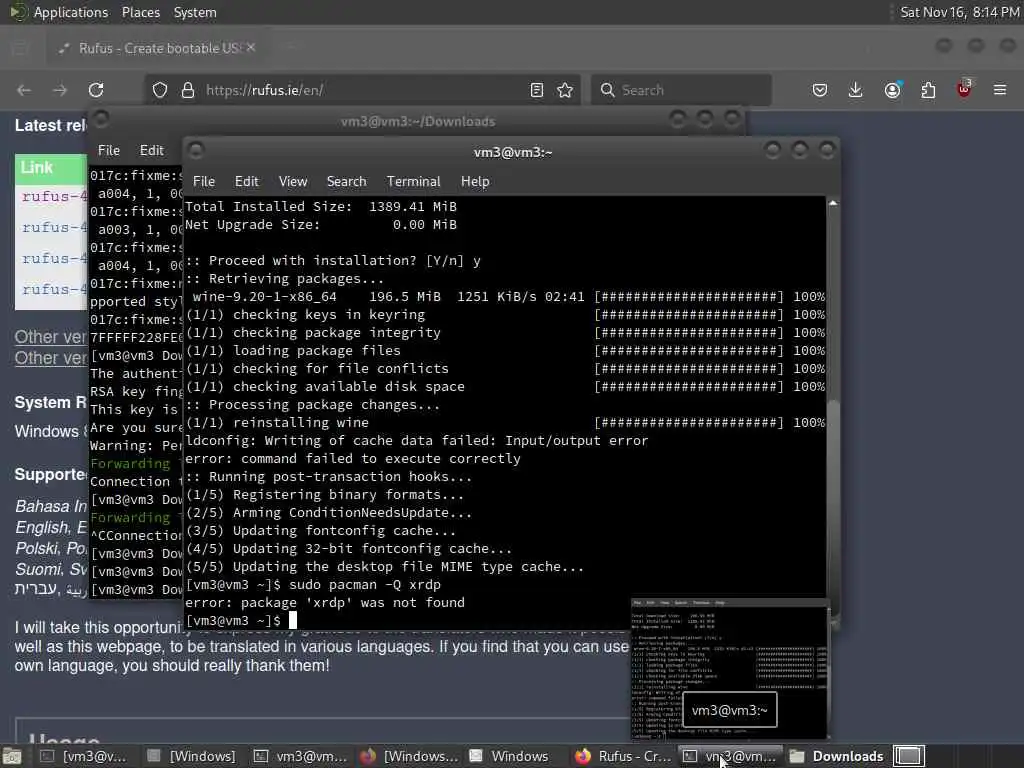The width and height of the screenshot is (1024, 768).
Task: Switch to Windows taskbar entry
Action: tap(511, 756)
